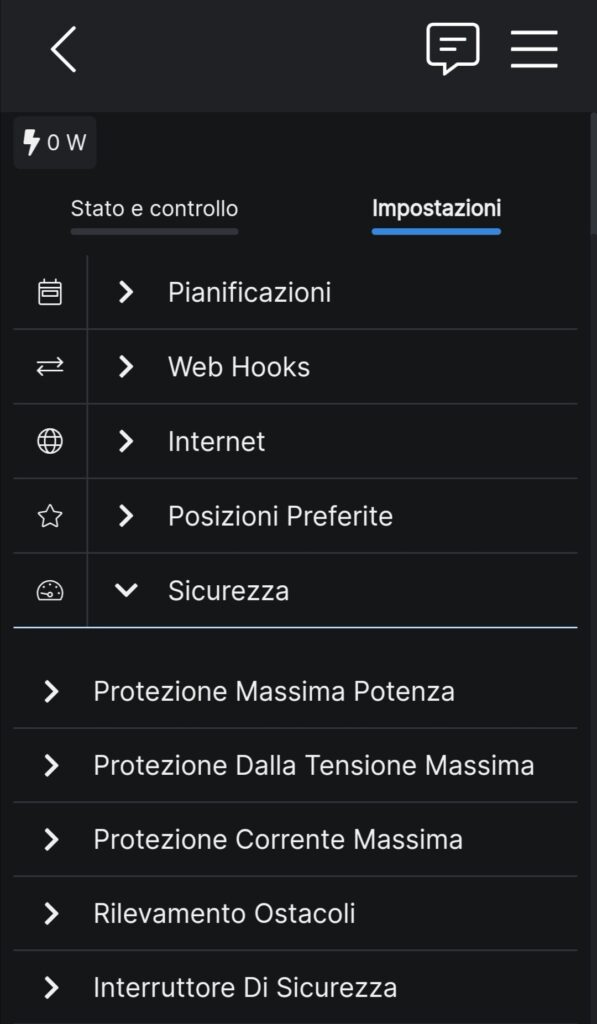Select the Web Hooks arrows icon

[50, 367]
